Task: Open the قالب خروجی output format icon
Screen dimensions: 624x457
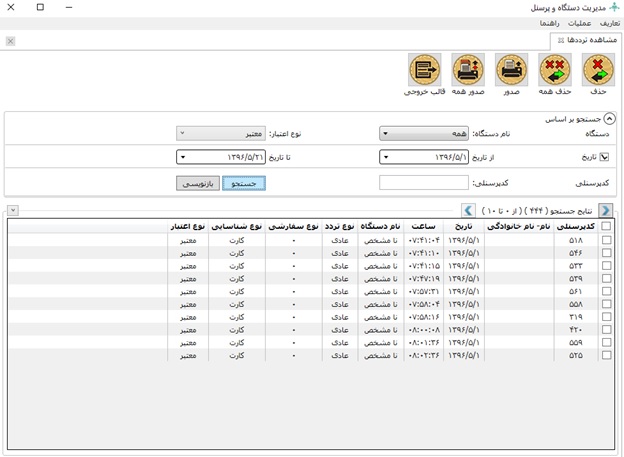Action: tap(425, 70)
